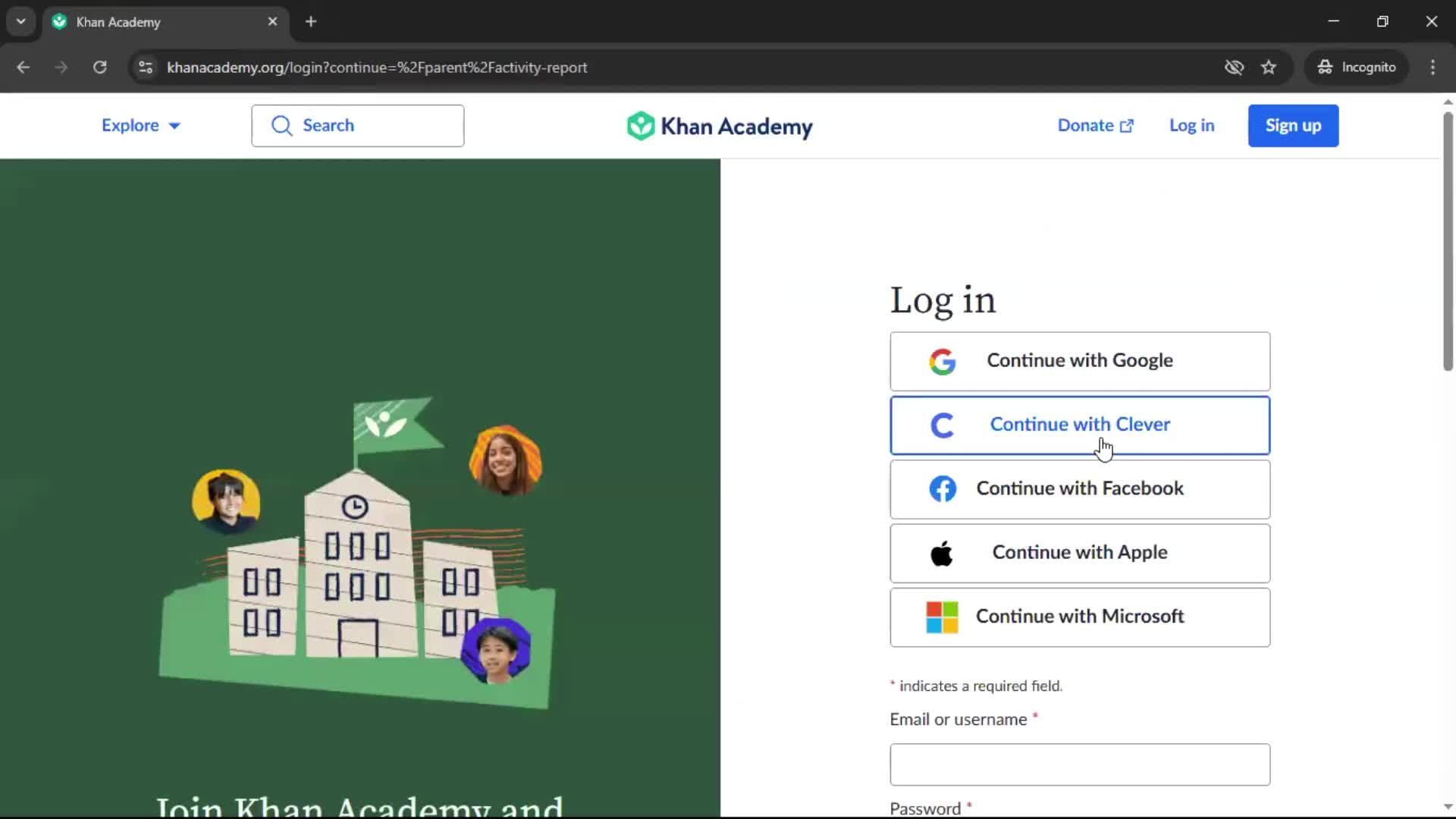
Task: Focus the Email or username field
Action: pos(1080,764)
